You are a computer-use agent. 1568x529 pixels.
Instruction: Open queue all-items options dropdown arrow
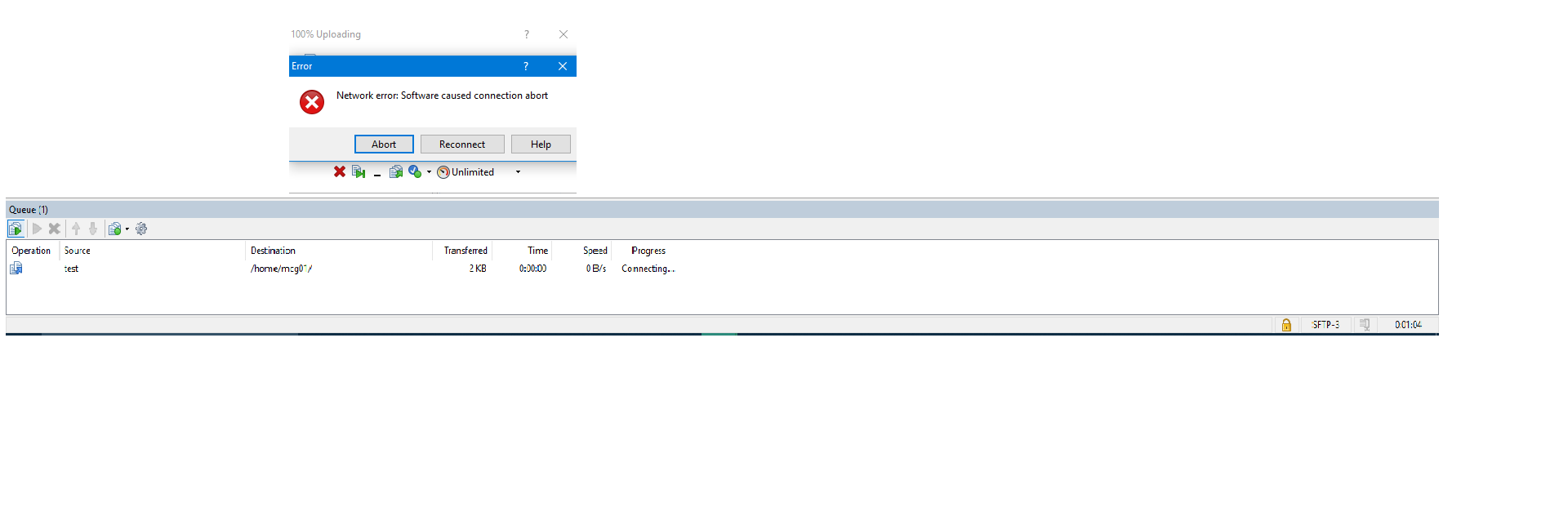pos(127,229)
